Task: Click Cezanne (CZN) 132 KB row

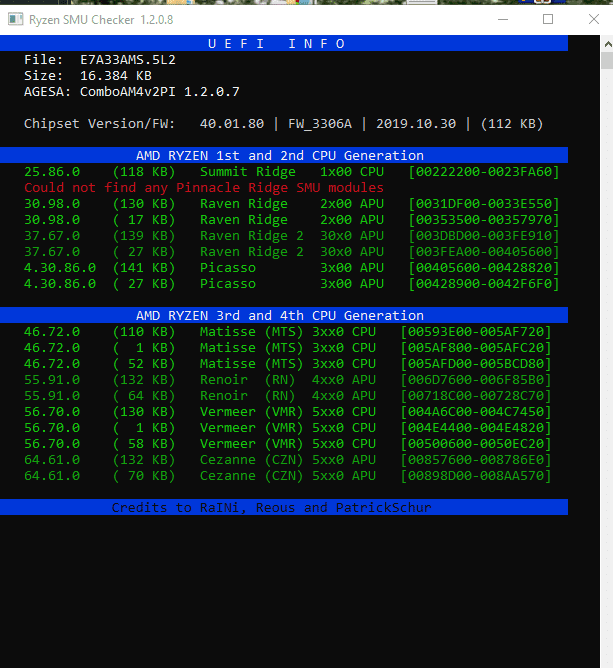Action: (288, 460)
